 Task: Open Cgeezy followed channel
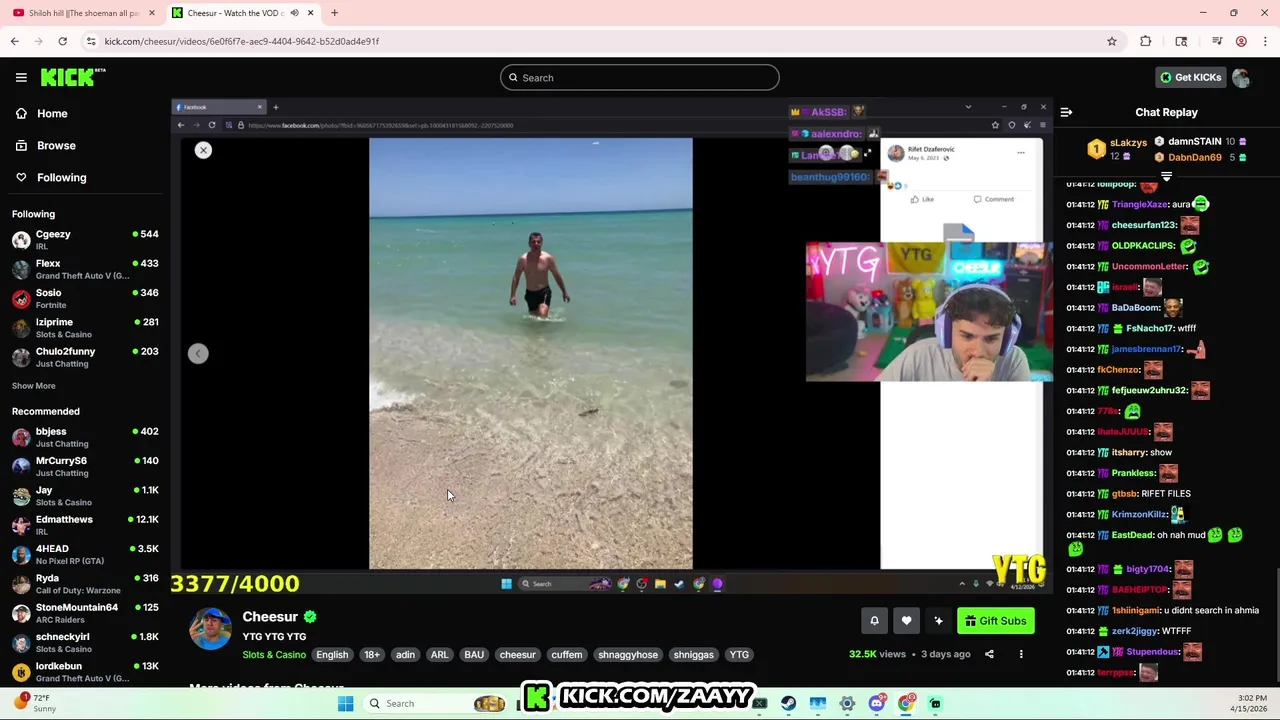pyautogui.click(x=85, y=240)
